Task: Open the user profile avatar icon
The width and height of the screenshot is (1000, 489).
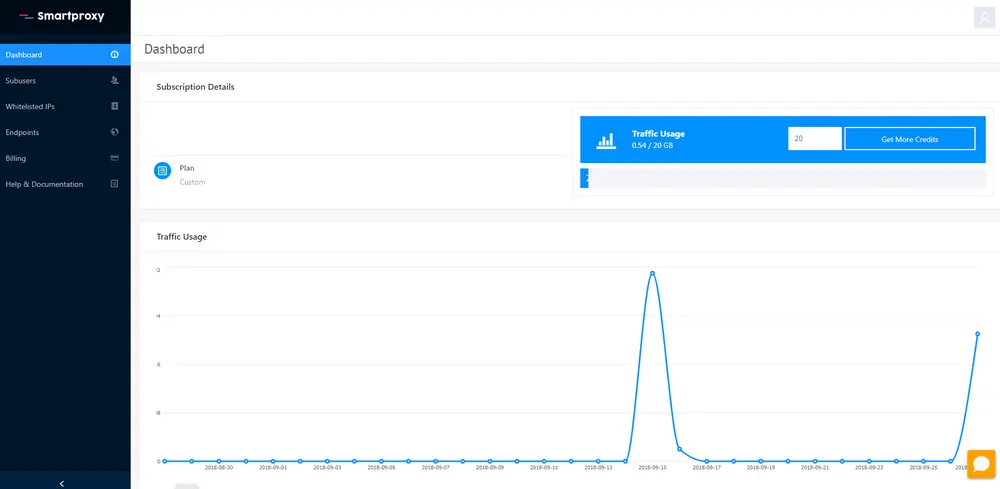Action: click(x=984, y=17)
